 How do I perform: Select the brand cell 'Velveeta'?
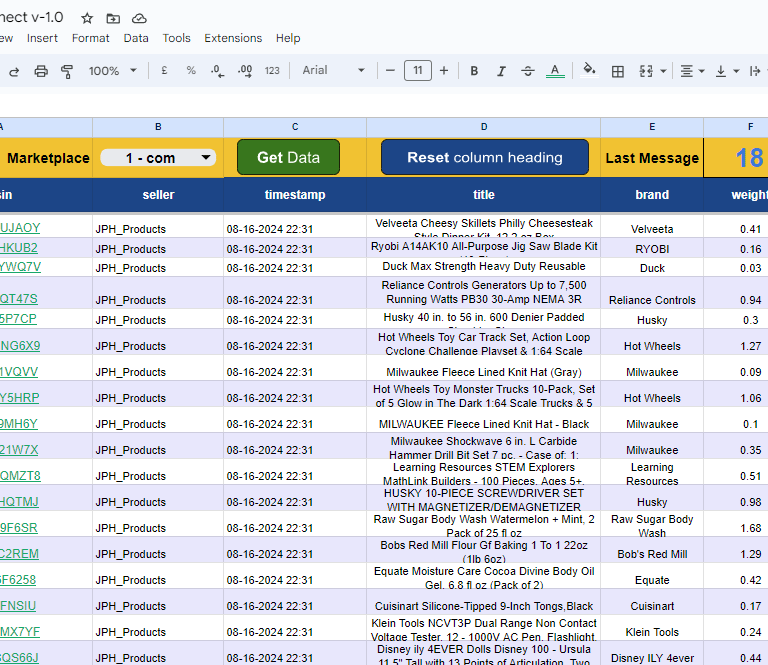pos(652,226)
